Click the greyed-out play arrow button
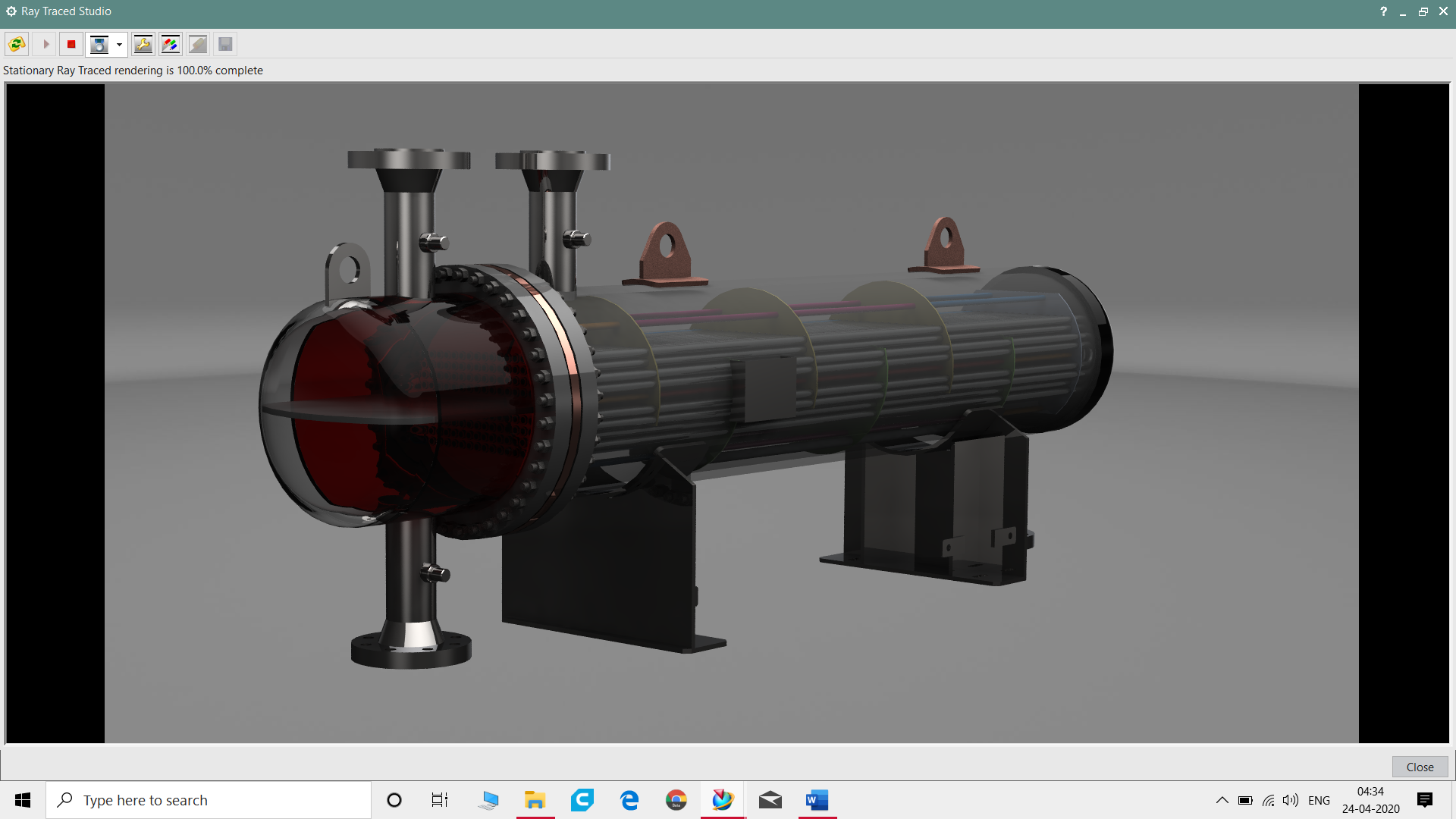1456x819 pixels. pos(45,45)
